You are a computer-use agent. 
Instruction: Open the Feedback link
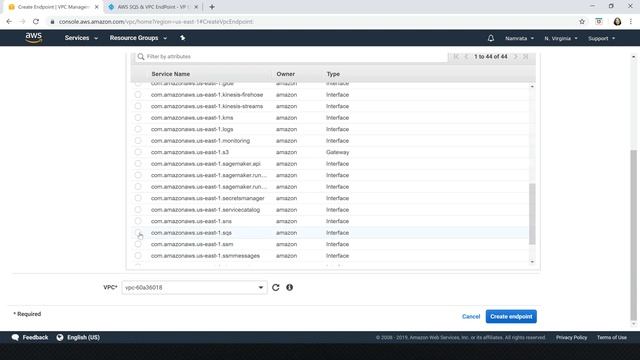click(35, 337)
